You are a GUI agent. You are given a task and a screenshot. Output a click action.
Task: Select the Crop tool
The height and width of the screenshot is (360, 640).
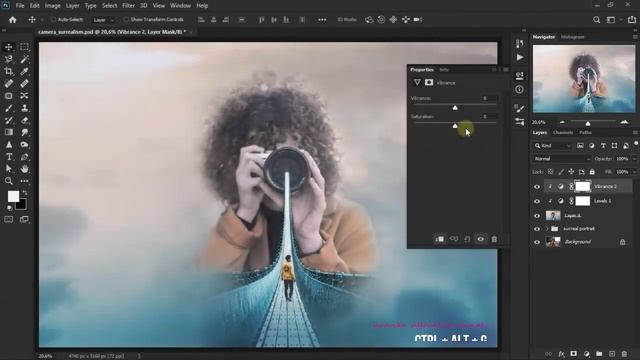pos(9,71)
